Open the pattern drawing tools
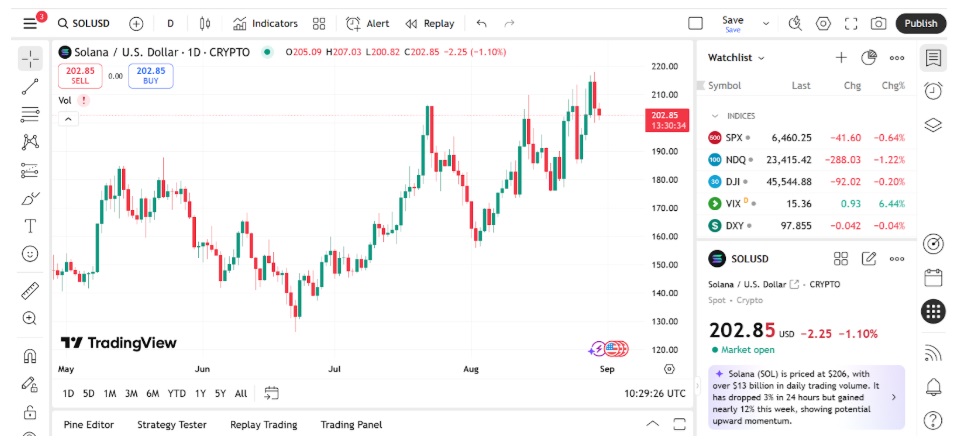This screenshot has width=958, height=444. pos(30,142)
